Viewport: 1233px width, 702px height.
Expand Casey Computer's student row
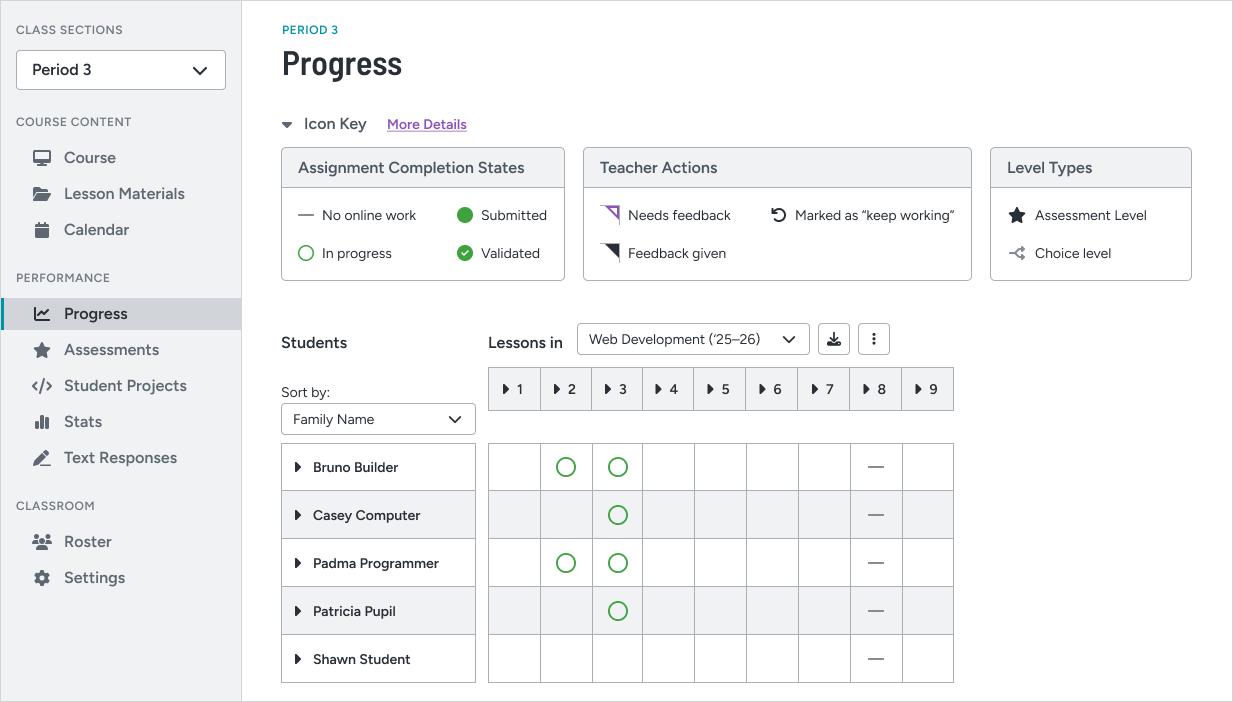(x=298, y=515)
